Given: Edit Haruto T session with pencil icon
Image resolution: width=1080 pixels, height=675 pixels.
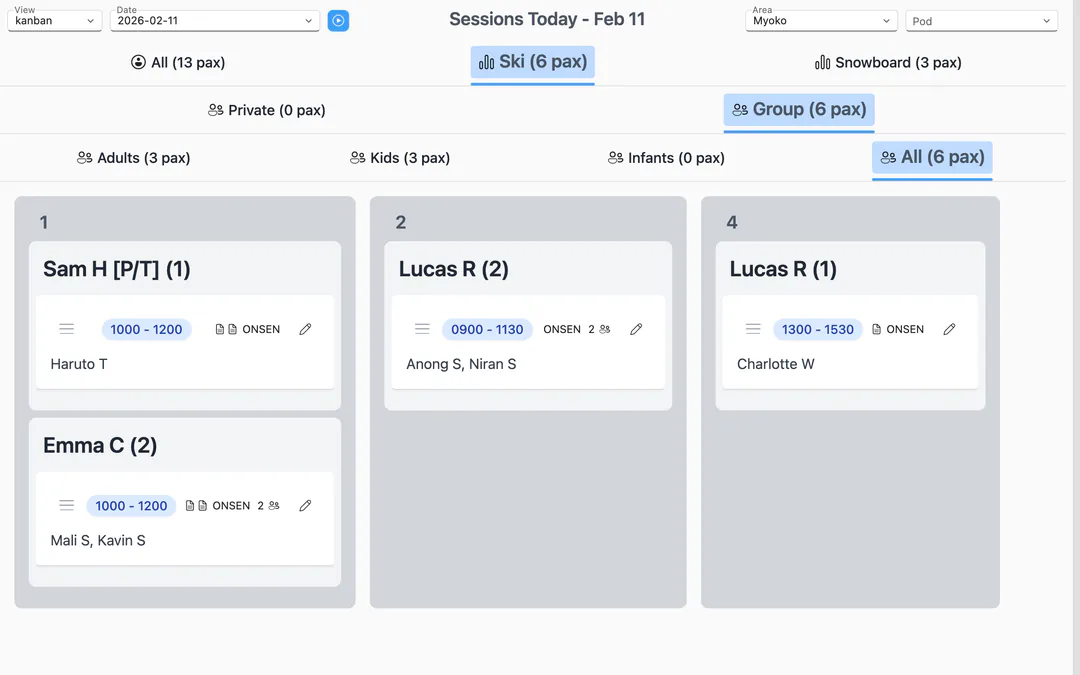Looking at the screenshot, I should tap(305, 329).
